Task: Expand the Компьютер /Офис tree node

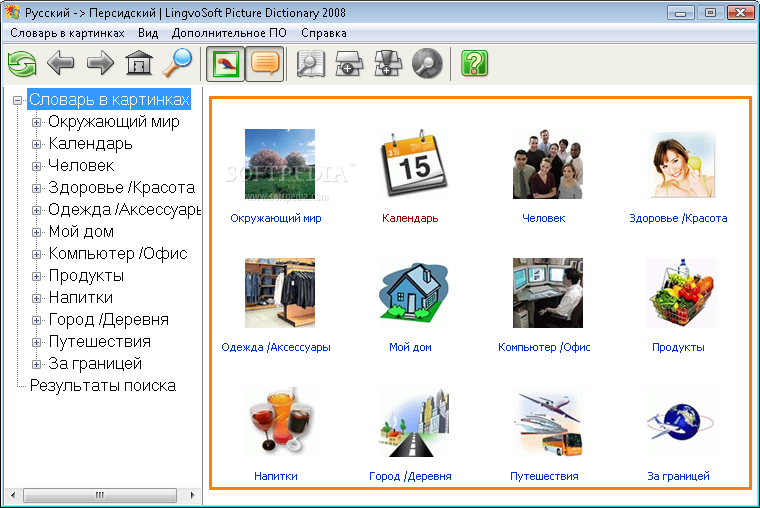Action: coord(36,254)
